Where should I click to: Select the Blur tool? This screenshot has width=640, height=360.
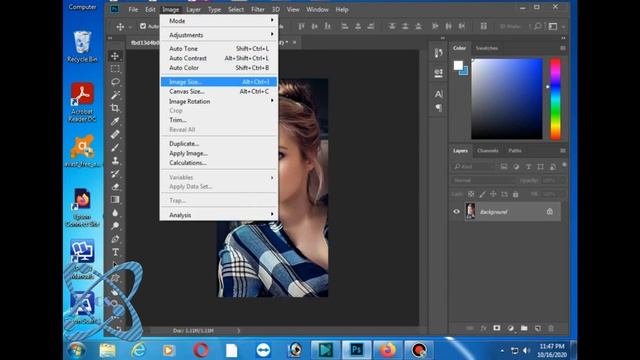coord(116,213)
